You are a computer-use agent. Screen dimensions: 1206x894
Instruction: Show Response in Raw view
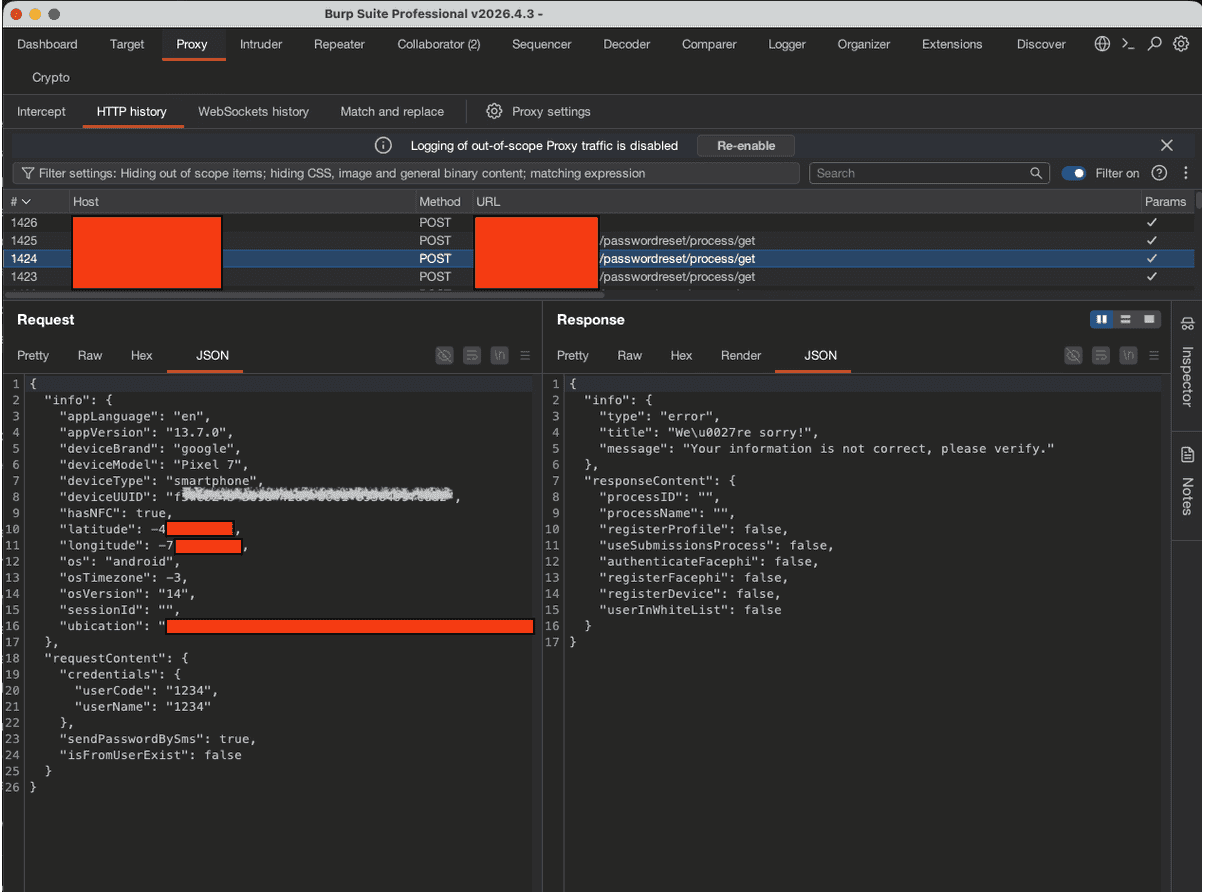pos(630,355)
